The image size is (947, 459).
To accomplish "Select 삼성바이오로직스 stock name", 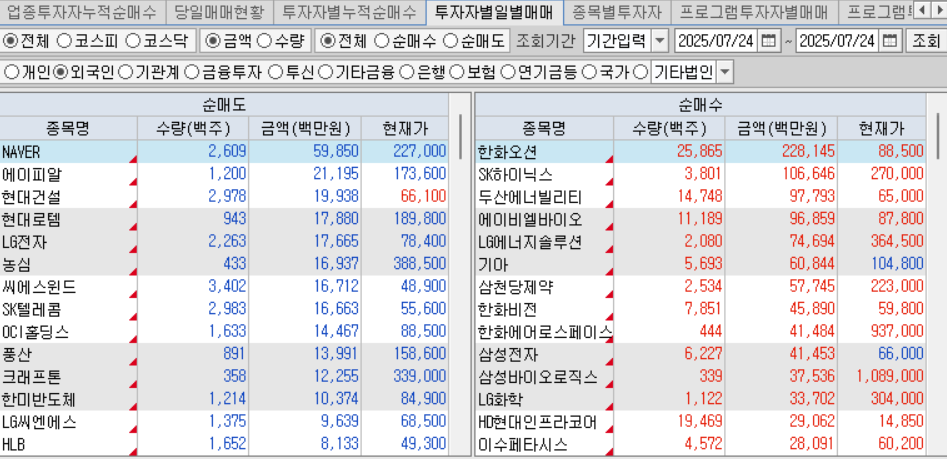I will (x=538, y=377).
